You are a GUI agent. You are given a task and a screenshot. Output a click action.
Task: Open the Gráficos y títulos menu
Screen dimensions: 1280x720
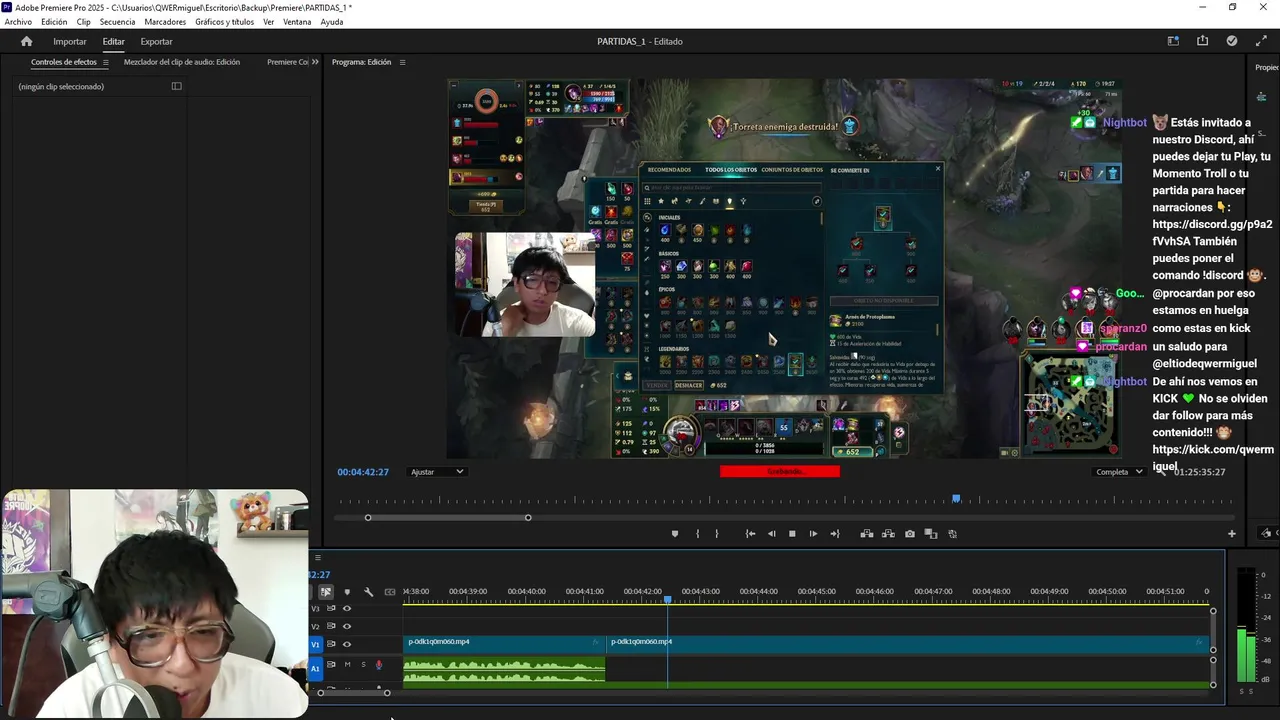[x=224, y=22]
